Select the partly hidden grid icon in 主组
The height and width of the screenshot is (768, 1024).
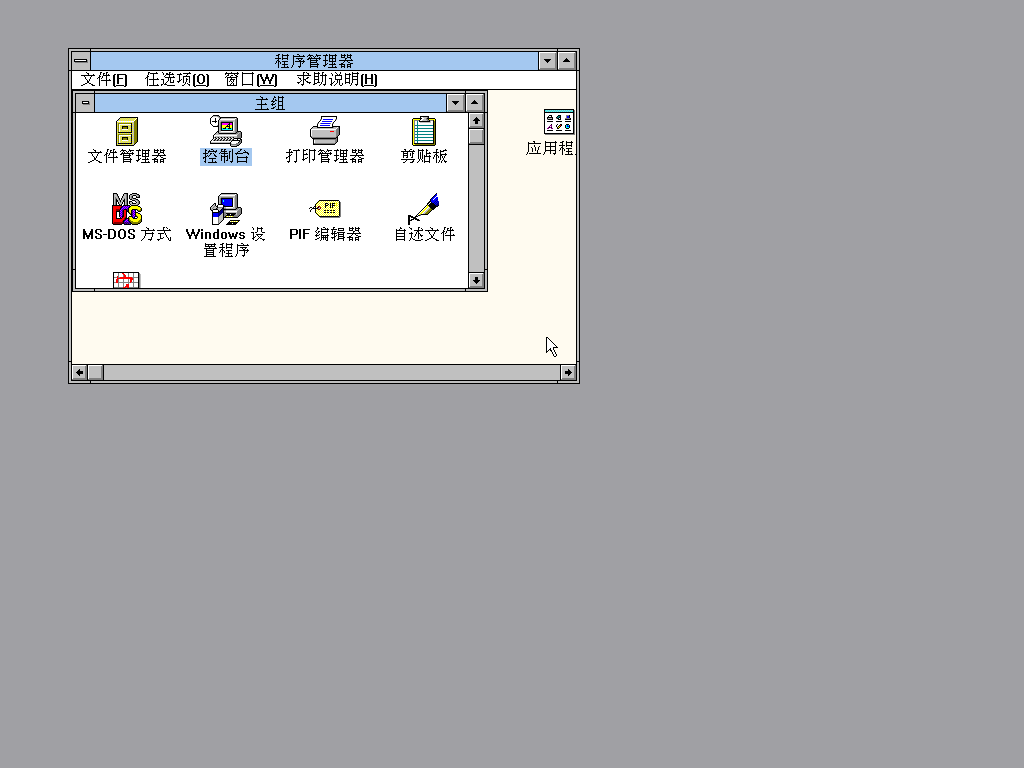(126, 280)
